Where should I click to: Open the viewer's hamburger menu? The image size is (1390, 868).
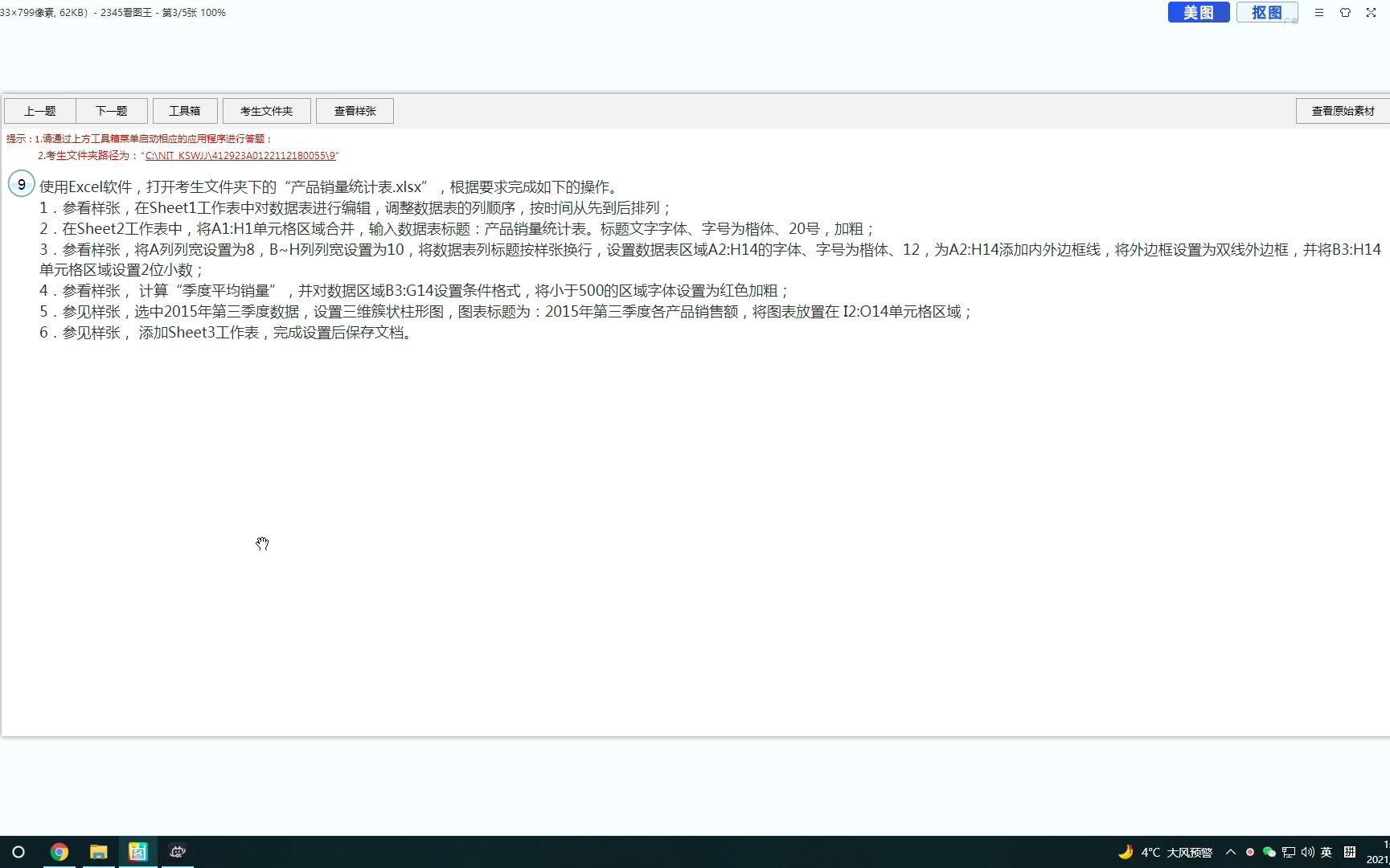pos(1319,12)
